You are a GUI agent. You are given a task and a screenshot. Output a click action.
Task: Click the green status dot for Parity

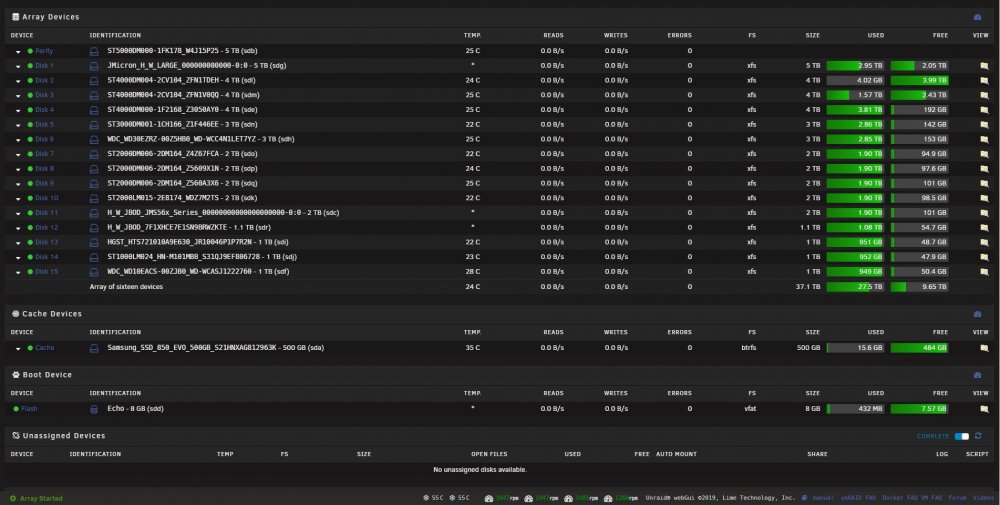pos(30,51)
